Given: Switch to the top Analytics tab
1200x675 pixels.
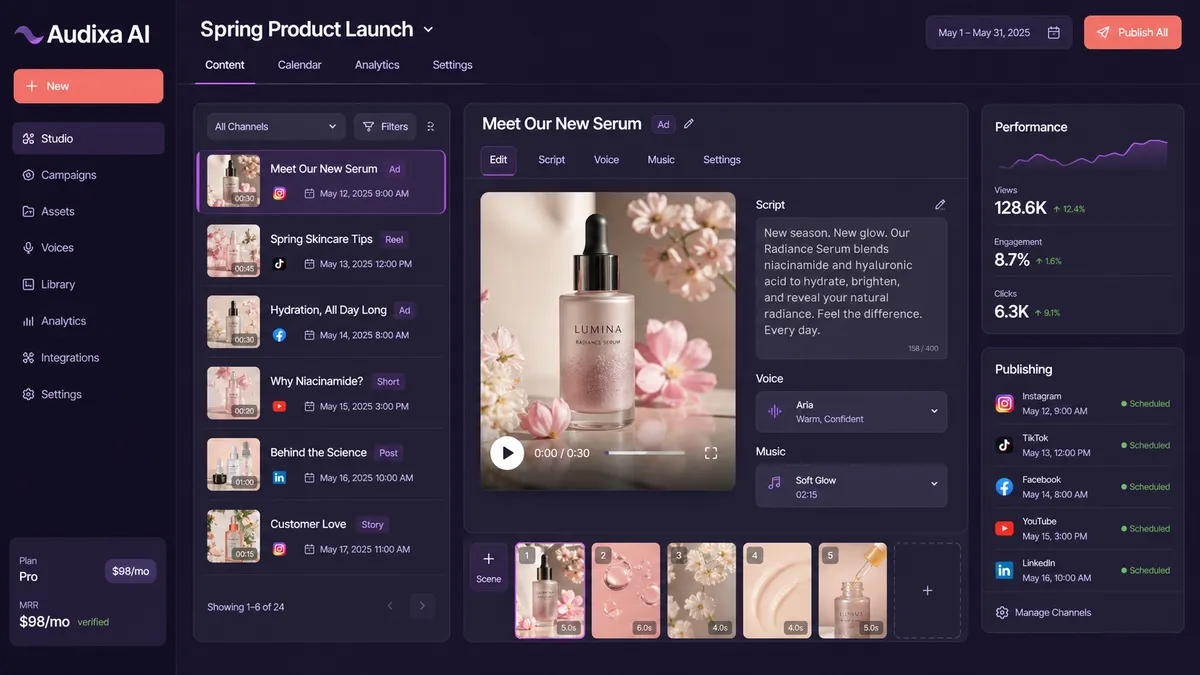Looking at the screenshot, I should click(x=377, y=65).
